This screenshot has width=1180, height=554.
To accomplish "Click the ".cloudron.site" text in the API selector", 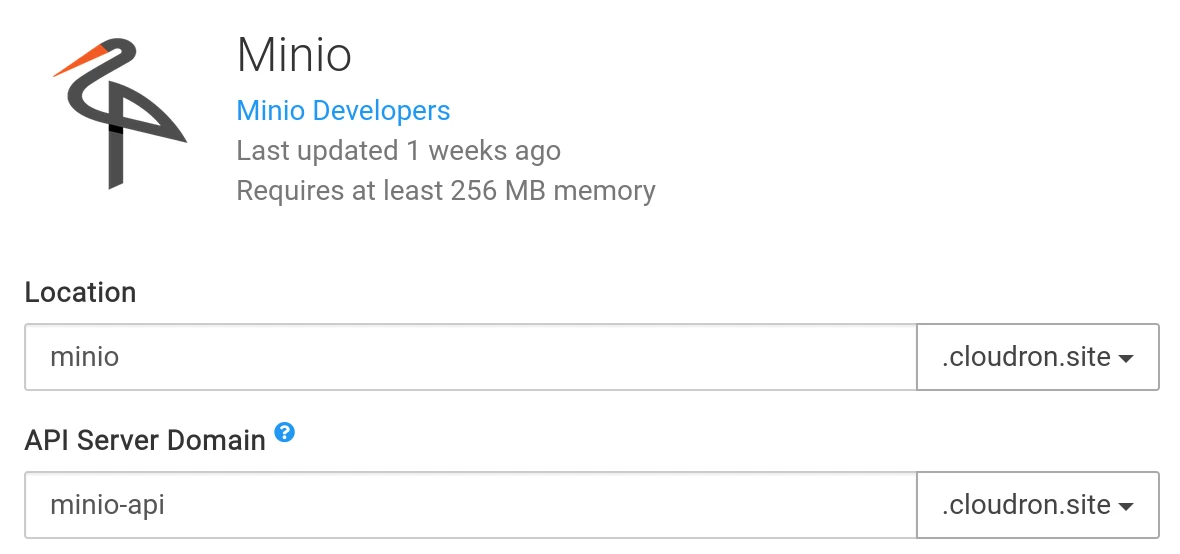I will (1026, 505).
